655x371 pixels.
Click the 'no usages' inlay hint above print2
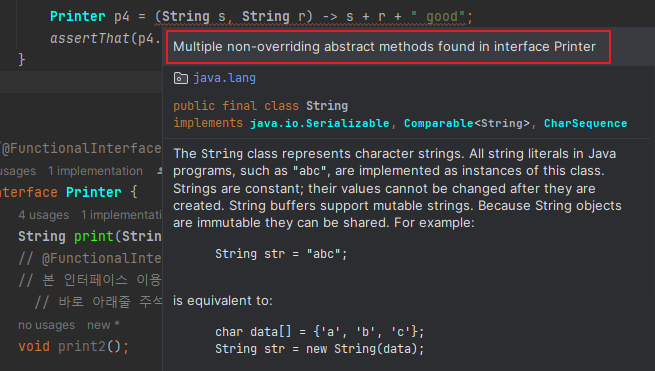coord(46,325)
